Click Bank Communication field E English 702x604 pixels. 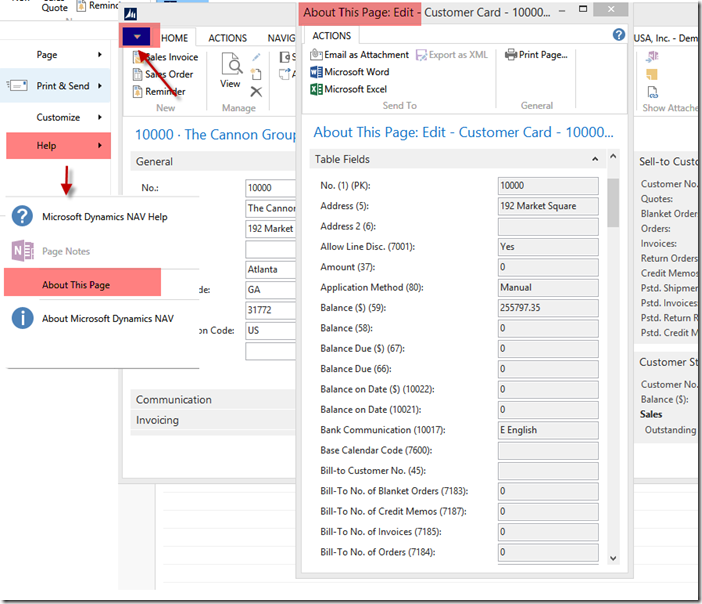click(548, 430)
